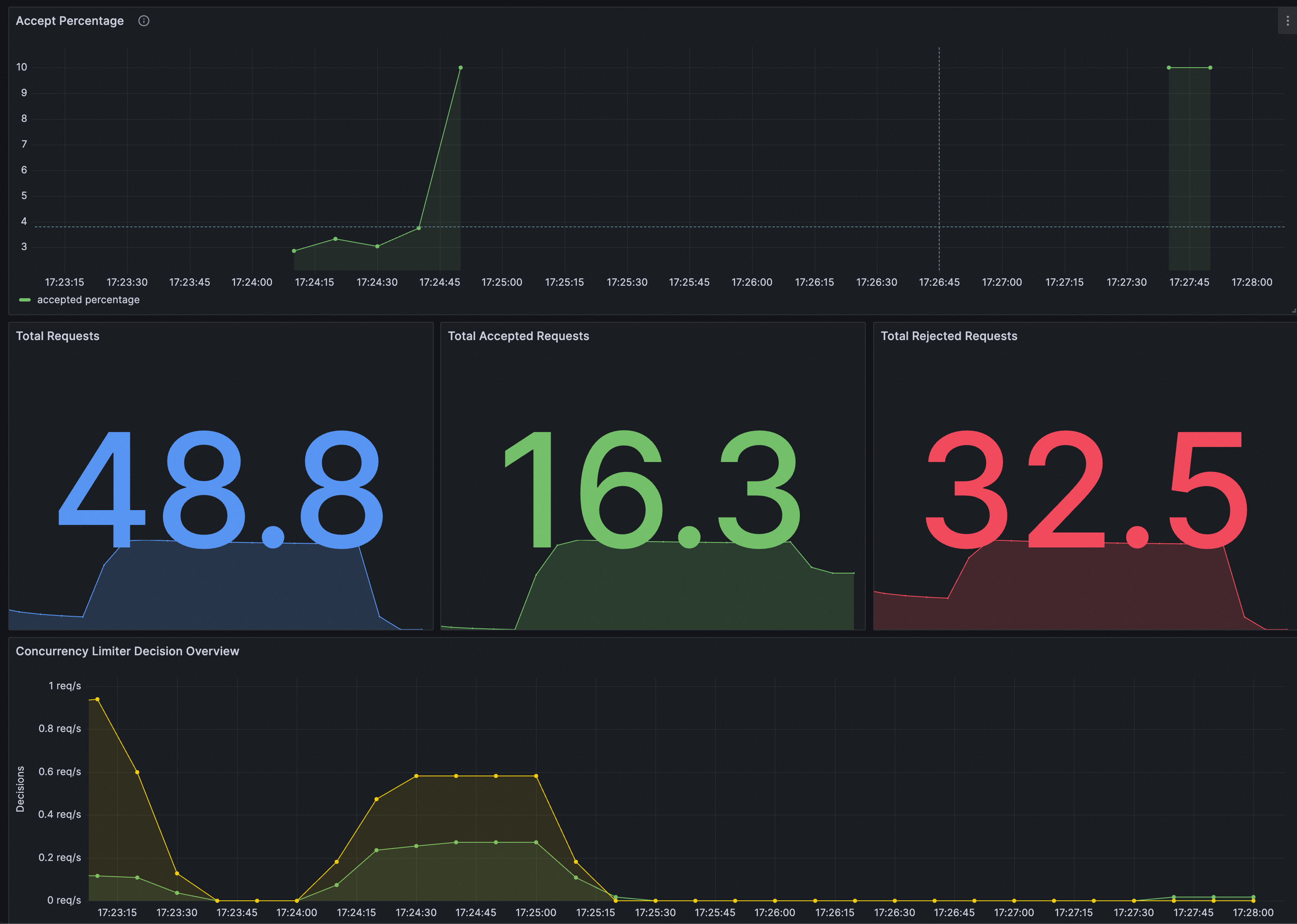The image size is (1297, 924).
Task: Open the Accept Percentage panel title menu
Action: point(69,21)
